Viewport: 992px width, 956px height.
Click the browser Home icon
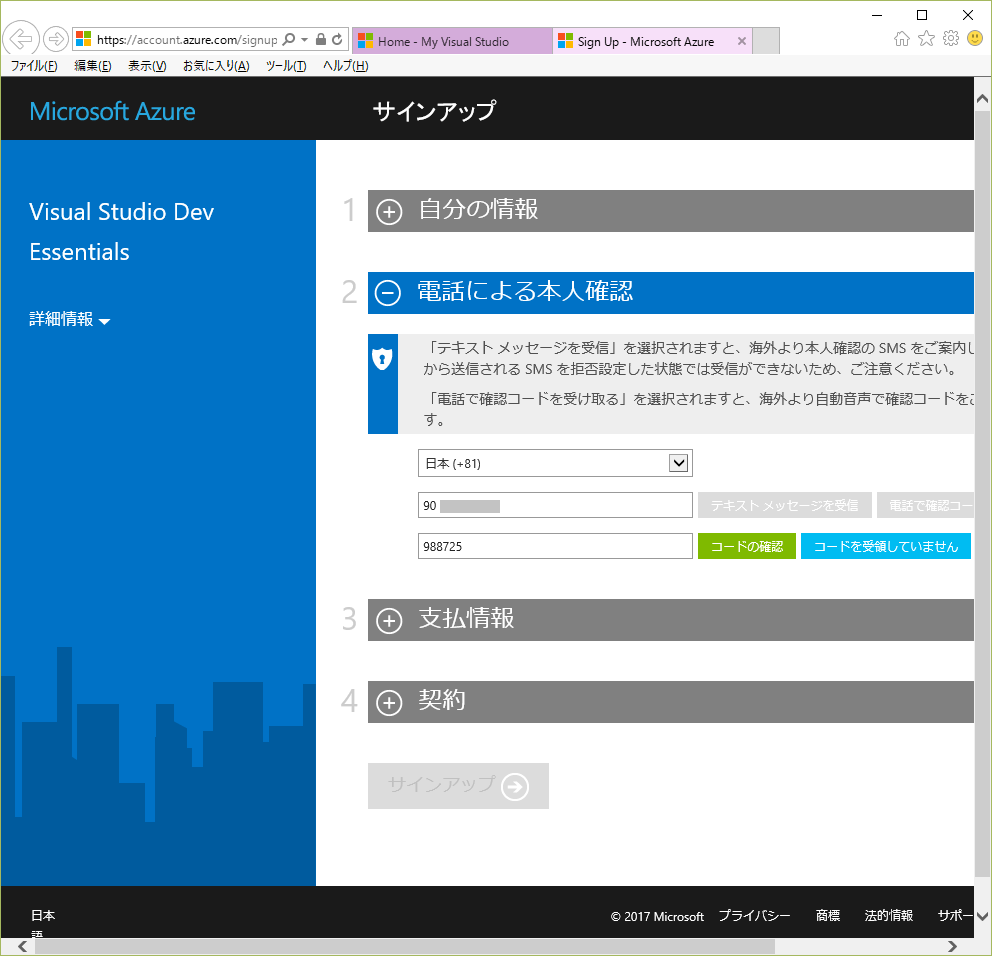[902, 39]
